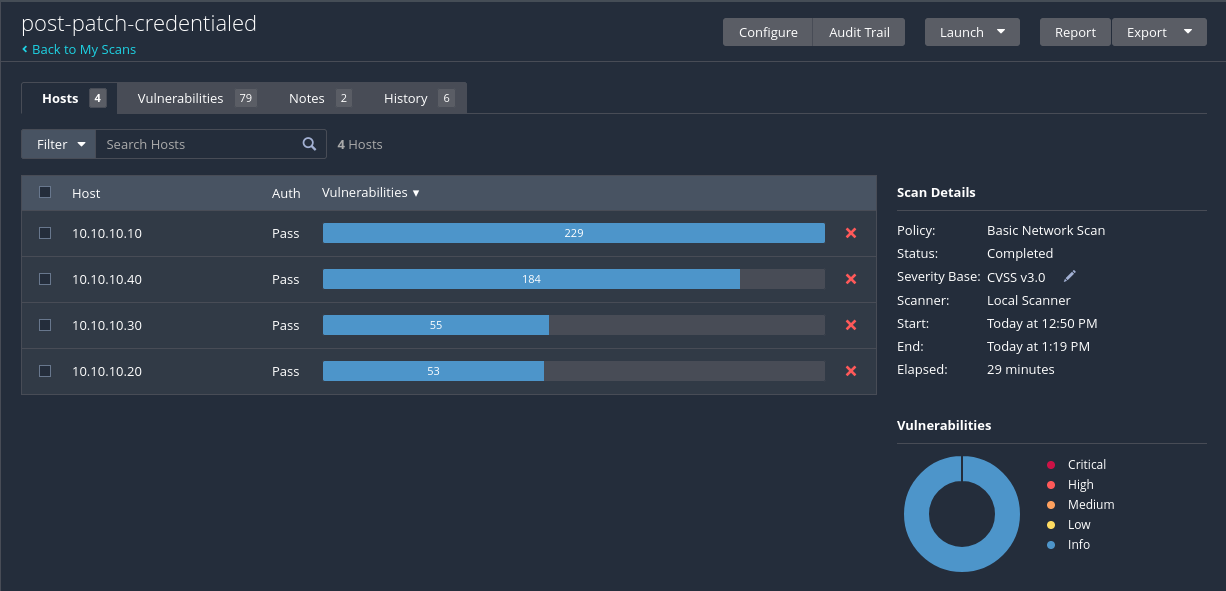Click the 53 vulnerabilities bar for 10.10.10.20

(x=433, y=371)
